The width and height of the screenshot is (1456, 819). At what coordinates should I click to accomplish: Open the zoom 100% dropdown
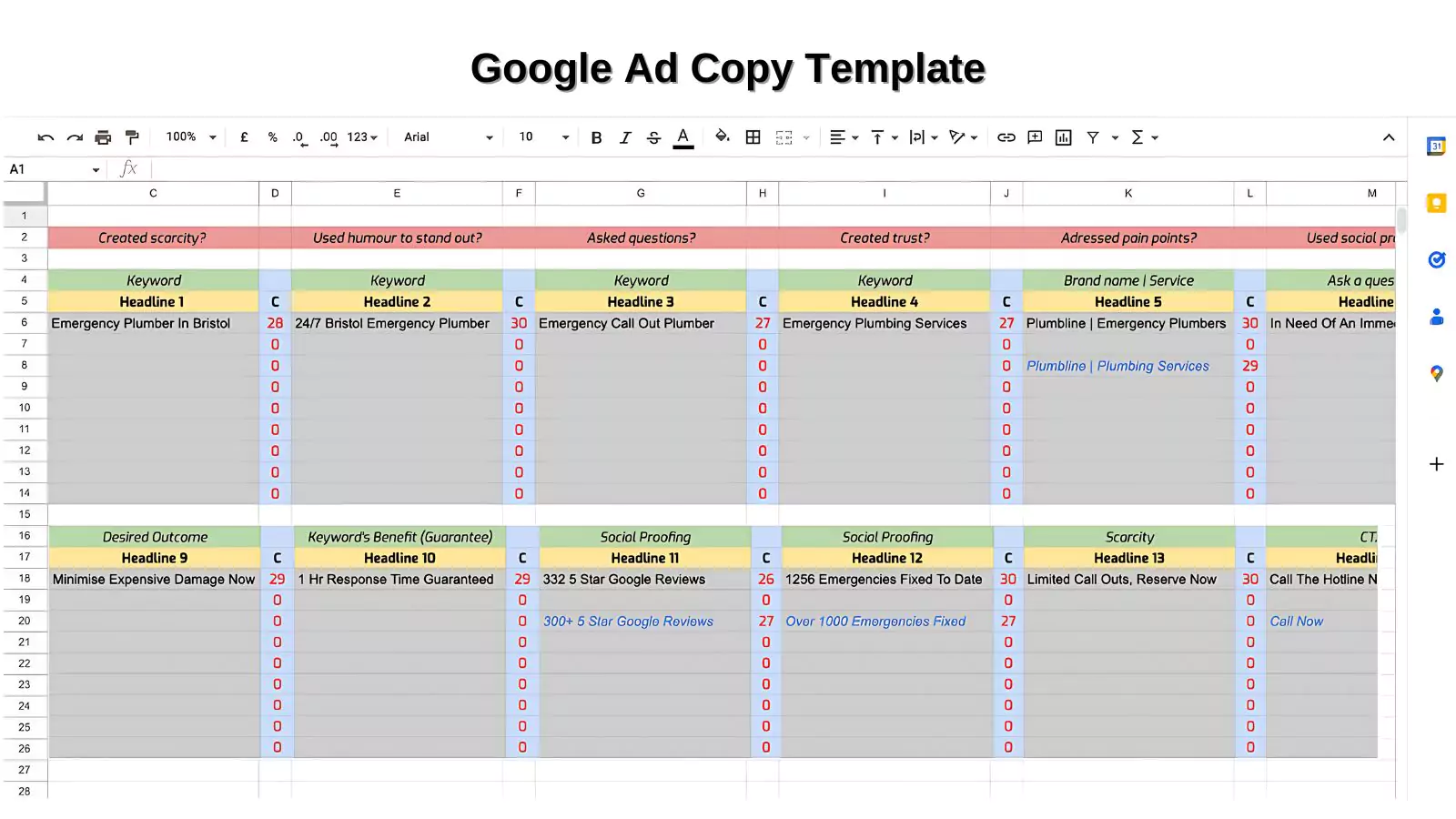(x=190, y=137)
